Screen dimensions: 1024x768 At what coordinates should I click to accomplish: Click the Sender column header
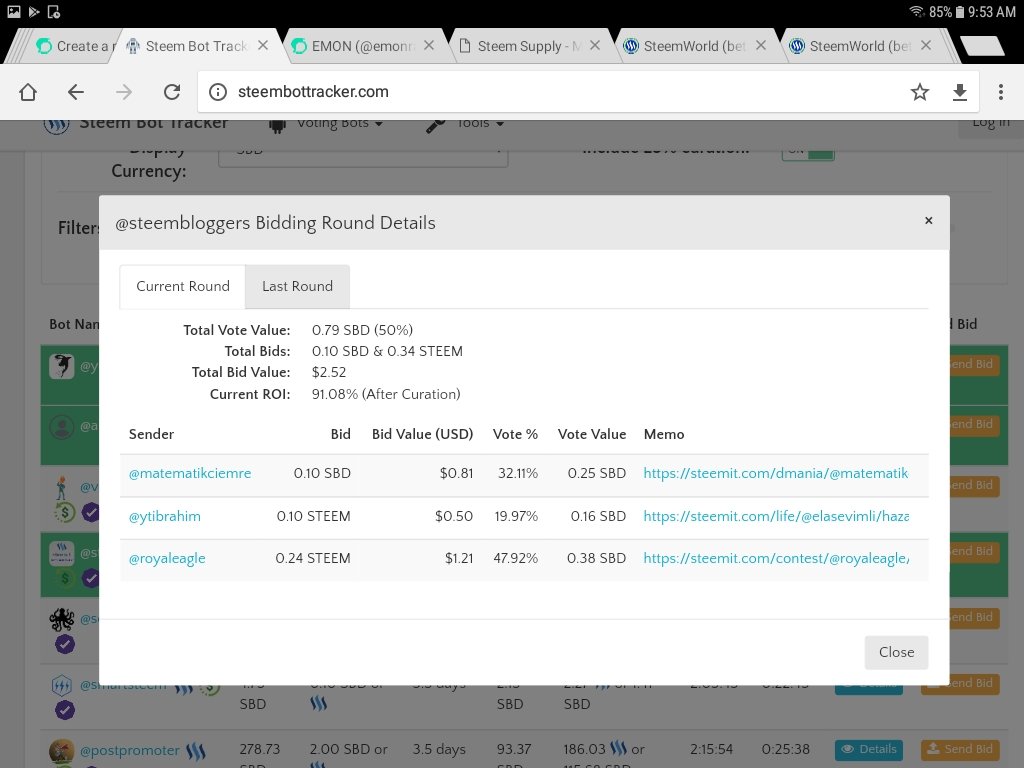pyautogui.click(x=152, y=434)
